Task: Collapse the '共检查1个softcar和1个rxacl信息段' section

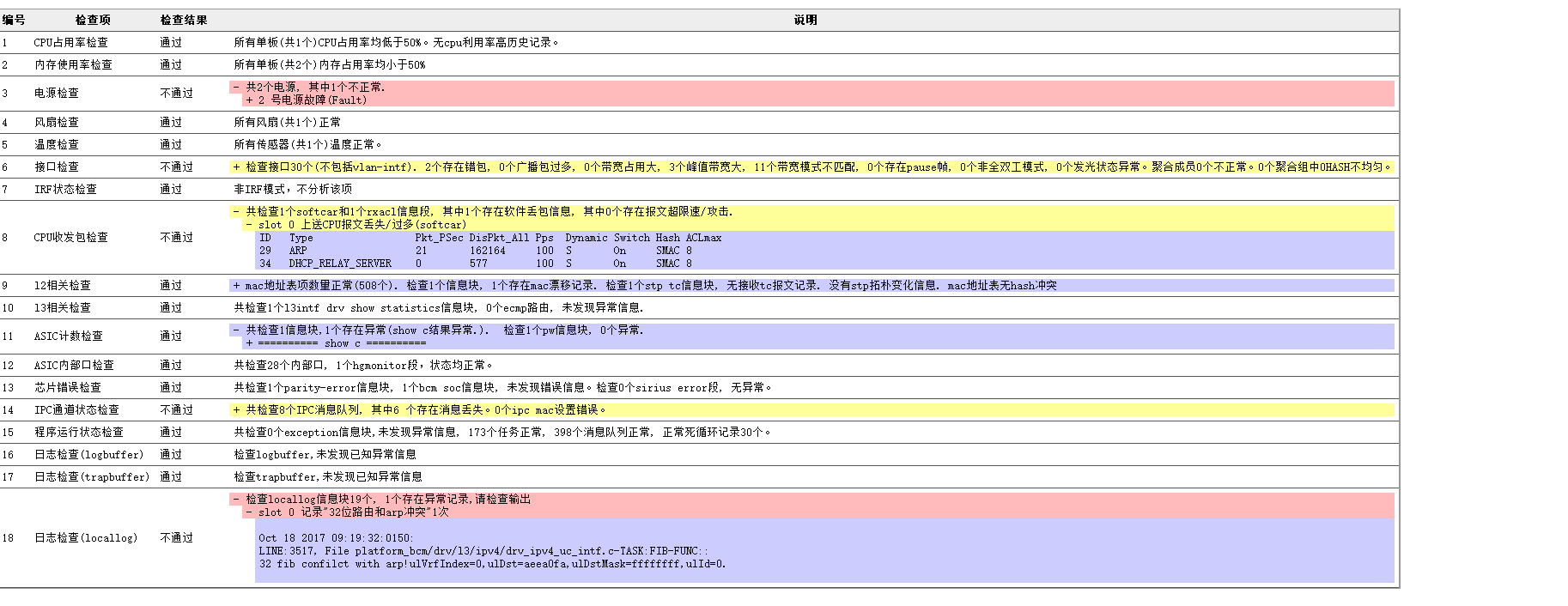Action: pyautogui.click(x=236, y=211)
